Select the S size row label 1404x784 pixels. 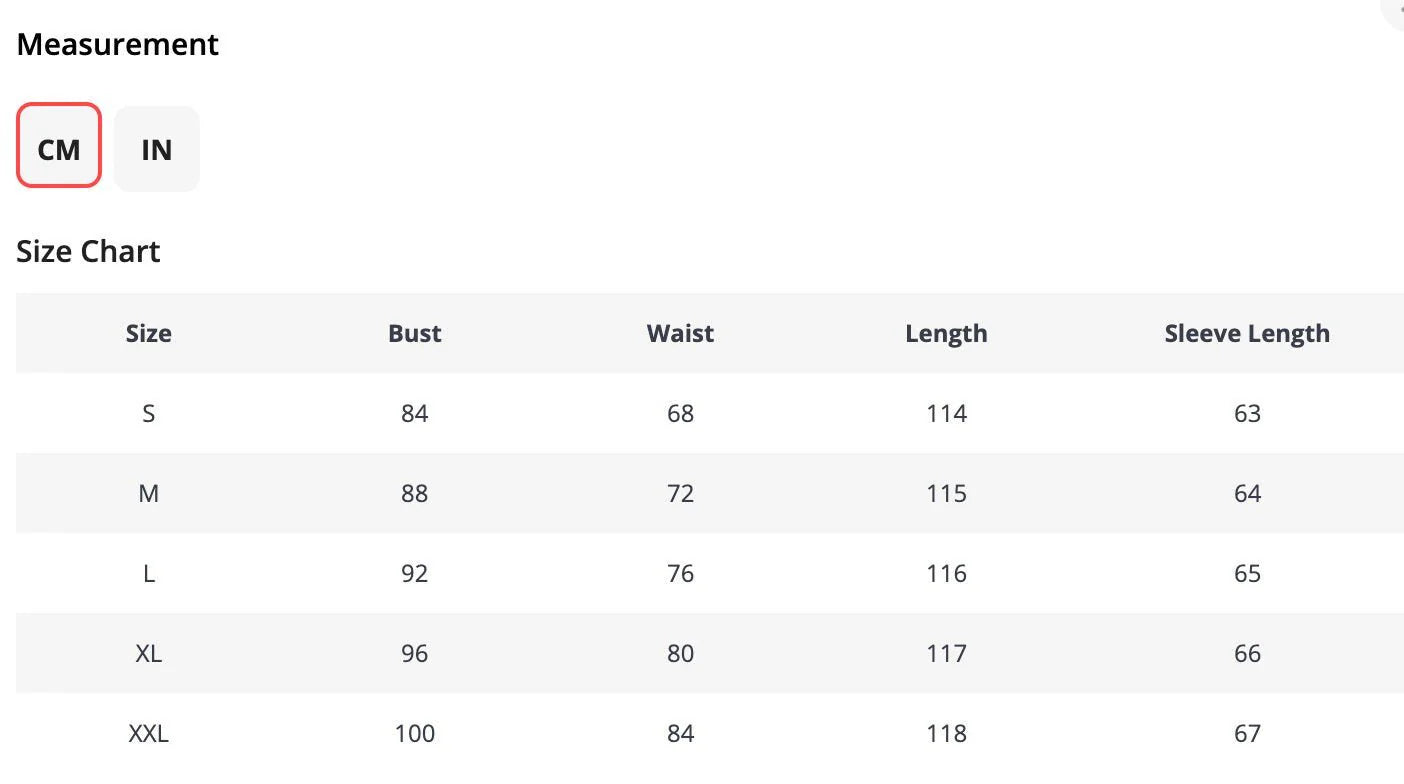click(148, 413)
